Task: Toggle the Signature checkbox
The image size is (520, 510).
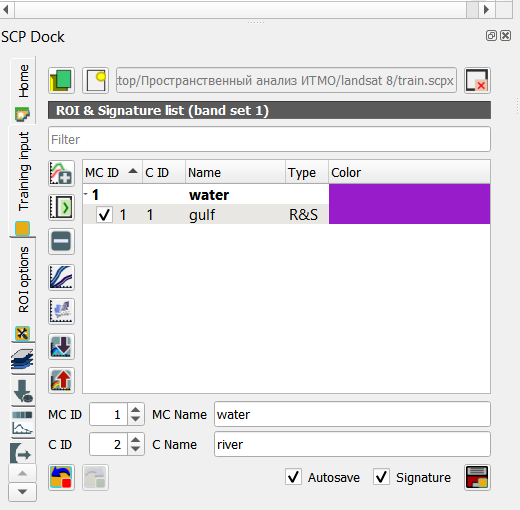Action: (382, 477)
